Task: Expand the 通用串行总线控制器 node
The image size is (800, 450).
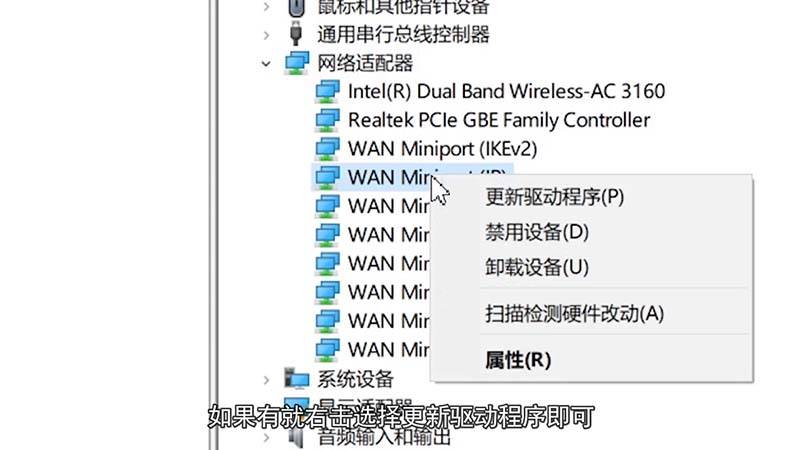Action: [266, 35]
